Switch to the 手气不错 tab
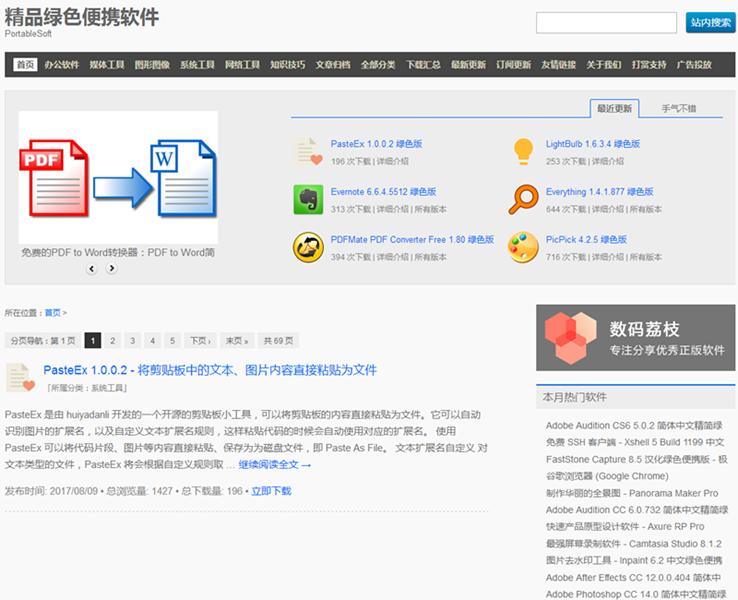Screen dimensions: 738x600 click(679, 109)
